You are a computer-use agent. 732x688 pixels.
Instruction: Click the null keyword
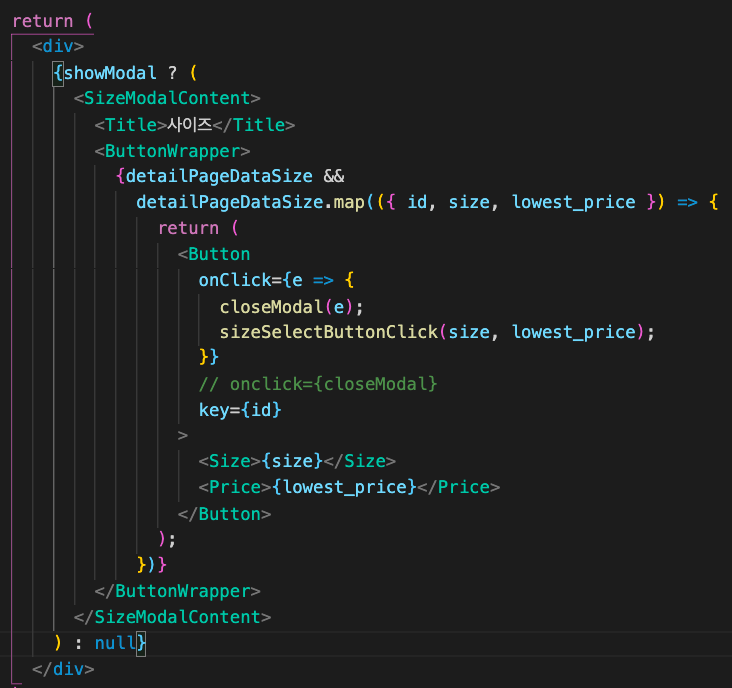(x=115, y=643)
